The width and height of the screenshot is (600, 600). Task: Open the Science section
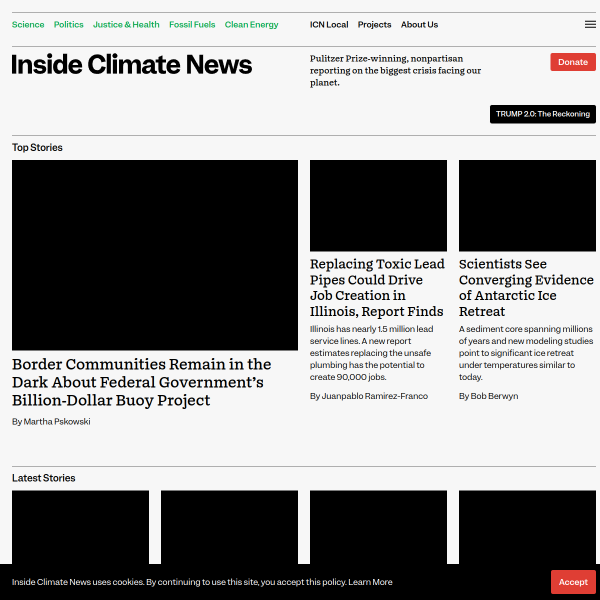(x=28, y=24)
